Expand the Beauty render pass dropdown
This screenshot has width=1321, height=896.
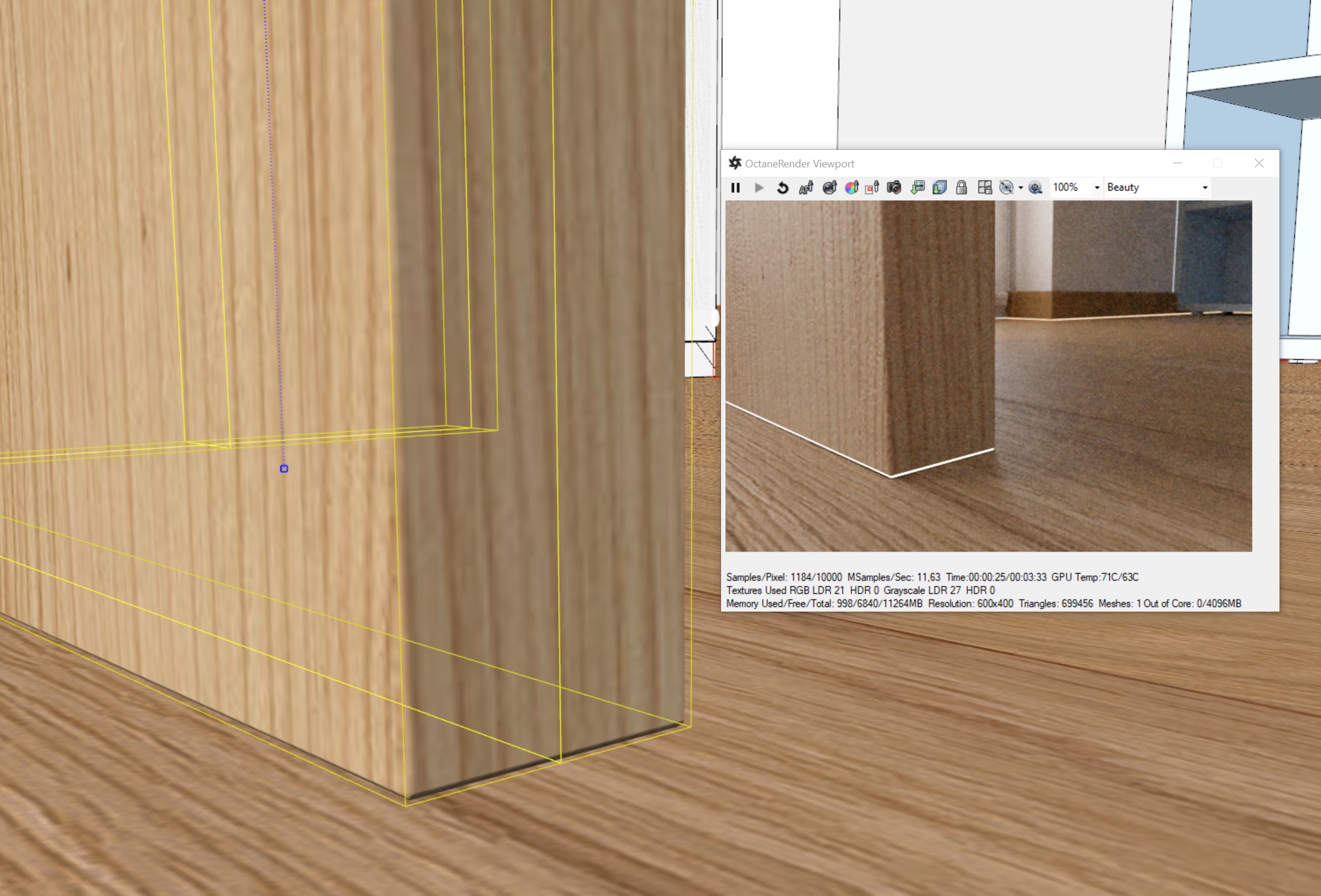pos(1205,187)
